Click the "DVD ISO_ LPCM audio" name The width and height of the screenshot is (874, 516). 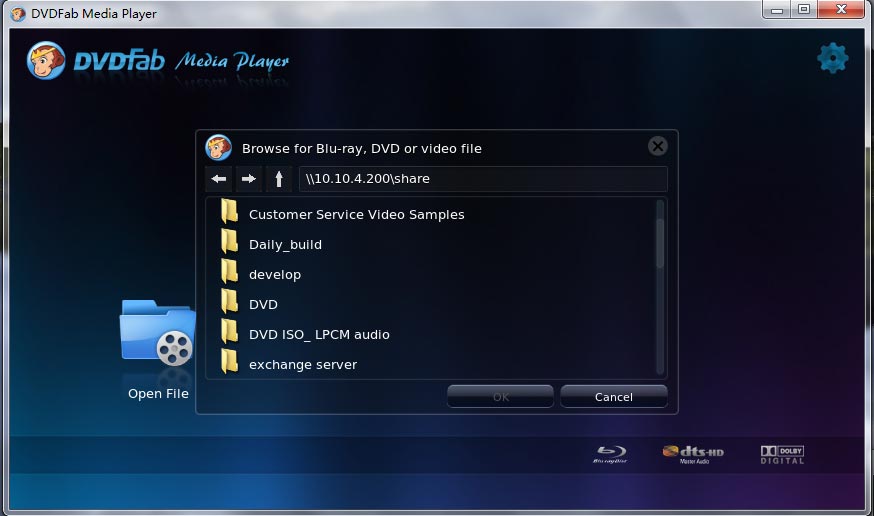click(319, 335)
